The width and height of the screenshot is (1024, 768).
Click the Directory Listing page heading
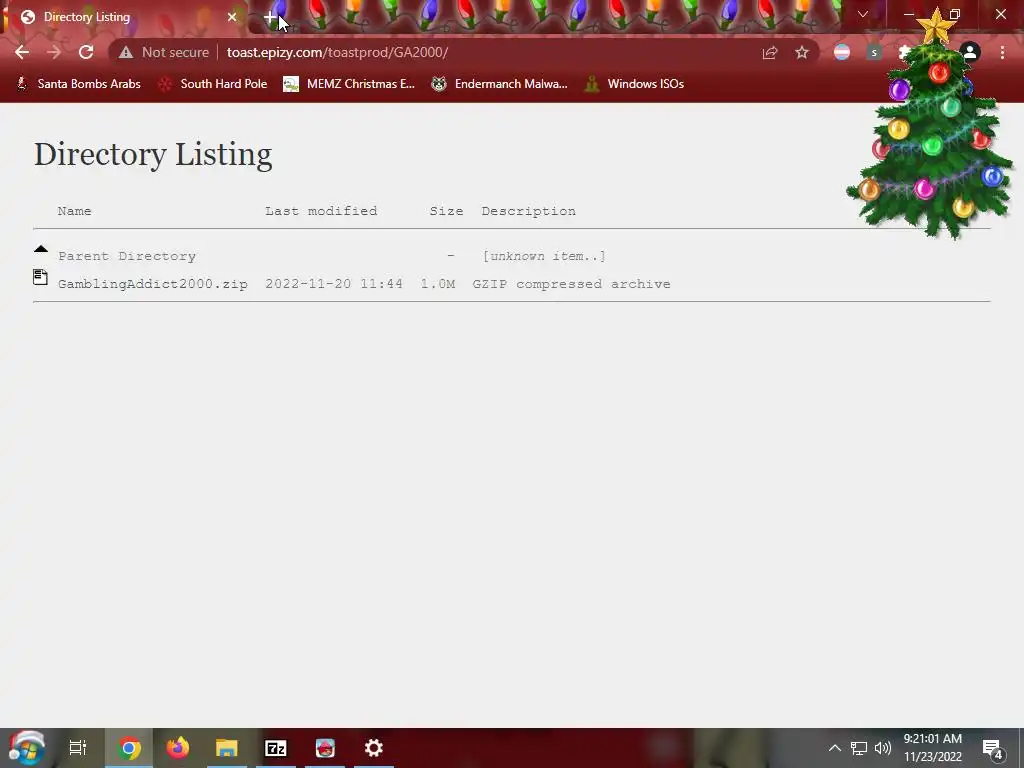coord(153,155)
